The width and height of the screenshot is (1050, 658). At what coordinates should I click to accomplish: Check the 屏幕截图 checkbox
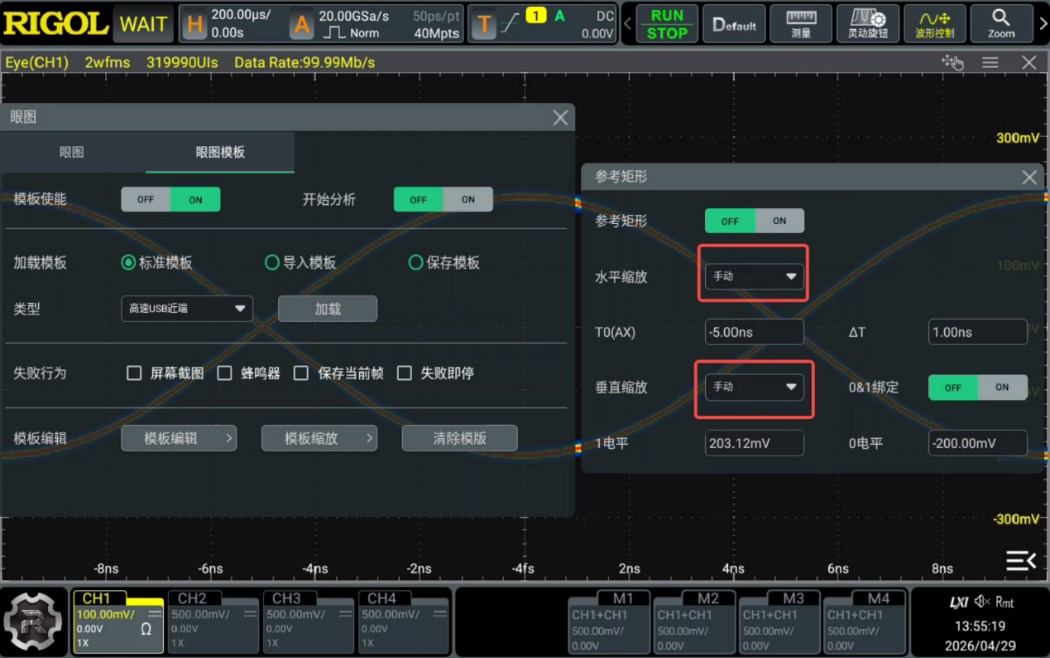point(134,373)
